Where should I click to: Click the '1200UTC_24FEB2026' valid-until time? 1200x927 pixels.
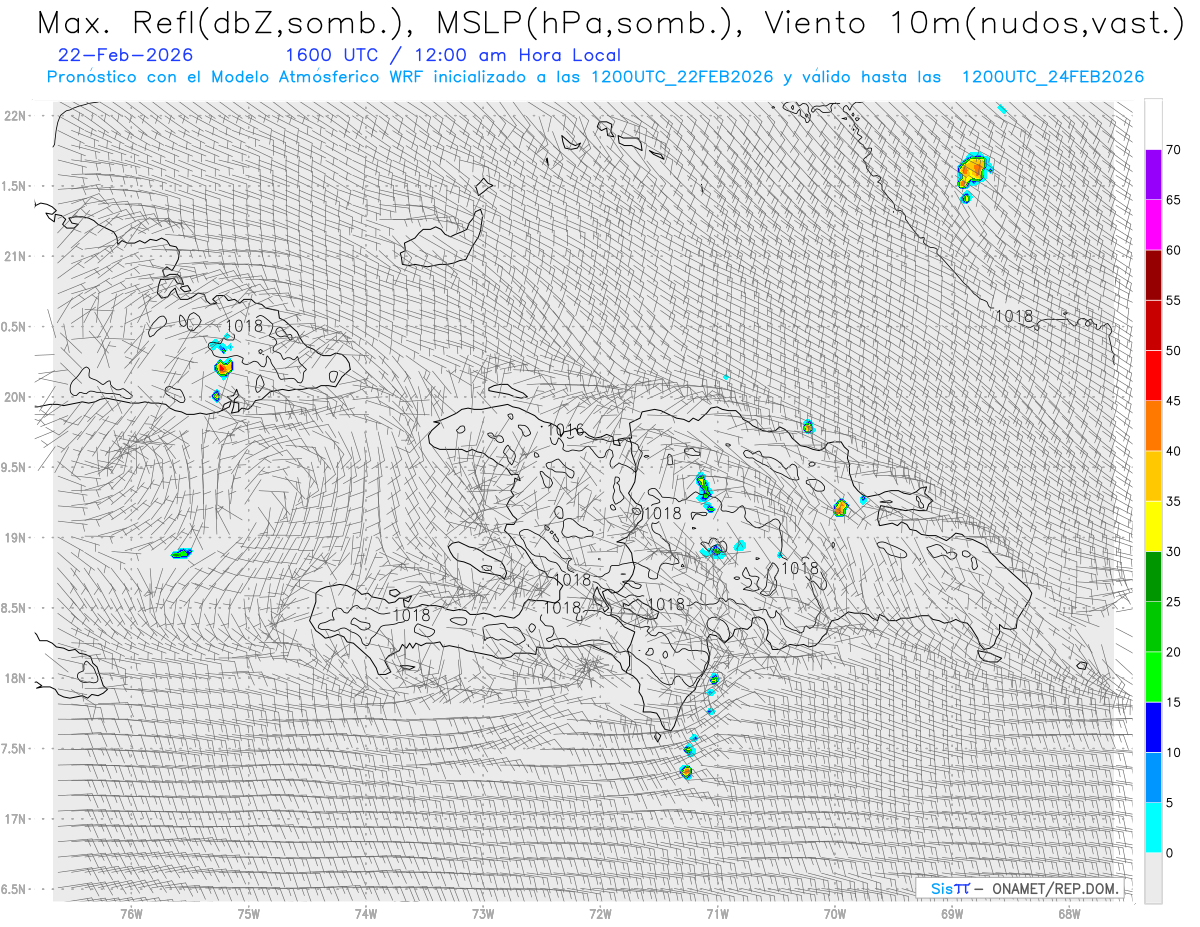[x=1053, y=77]
